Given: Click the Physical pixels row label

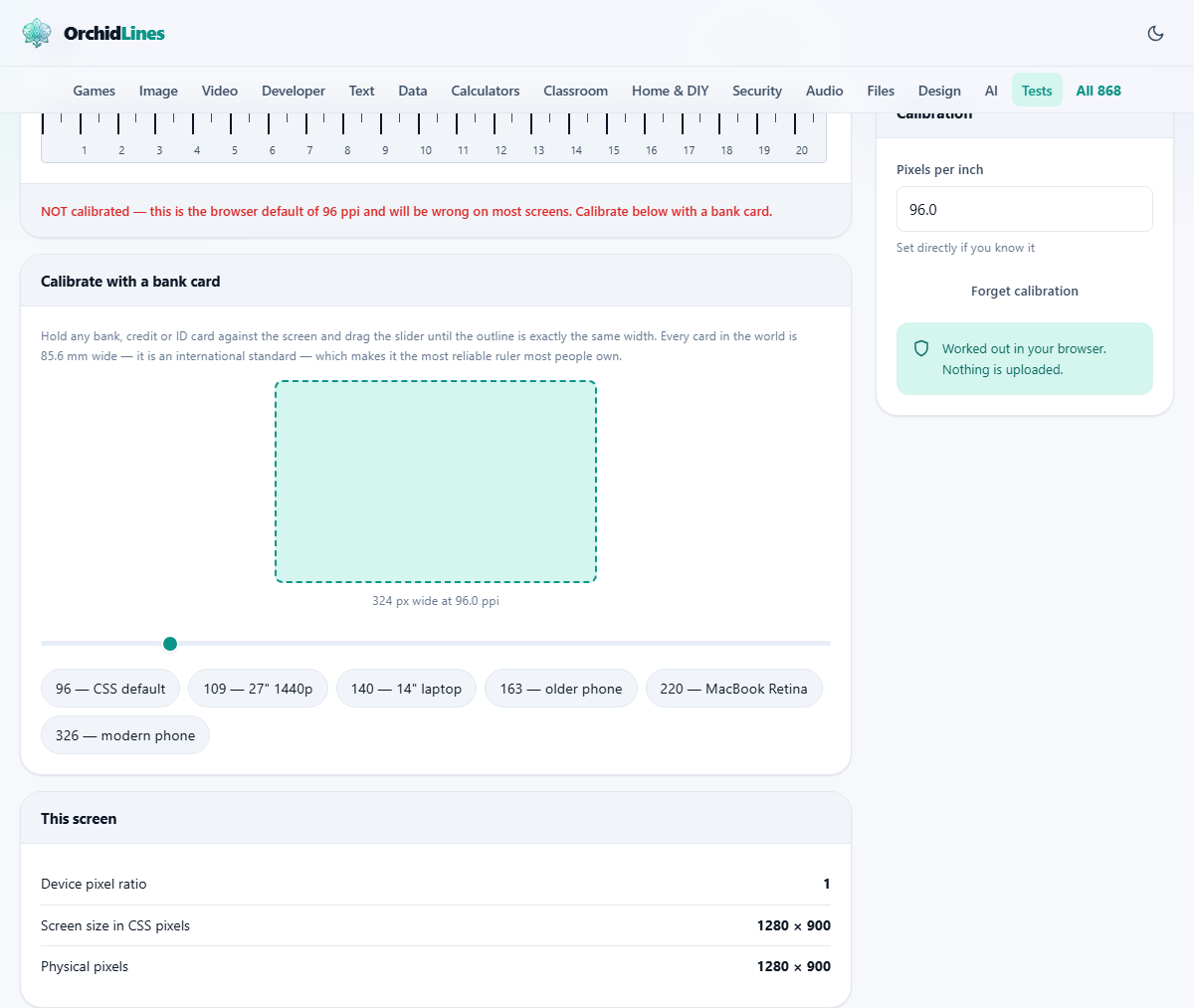Looking at the screenshot, I should pos(85,966).
